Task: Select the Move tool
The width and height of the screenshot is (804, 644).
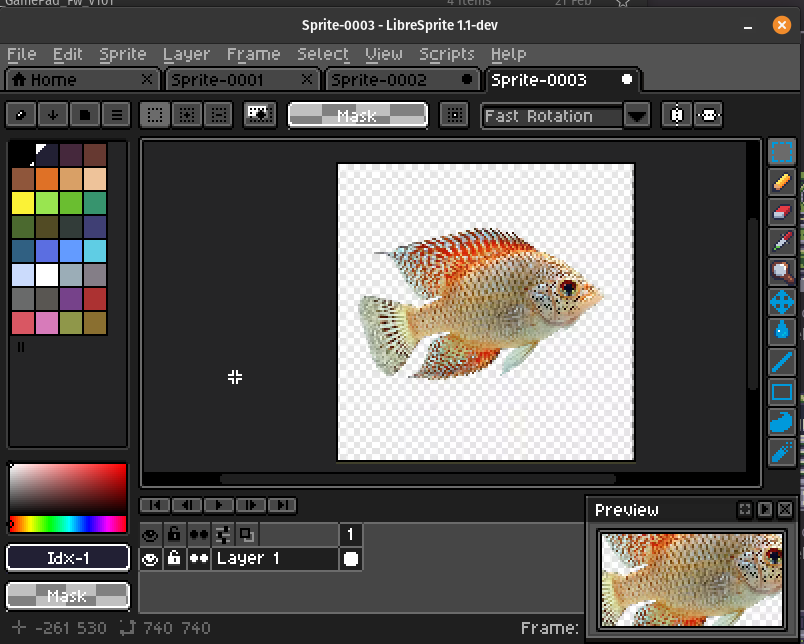Action: coord(782,301)
